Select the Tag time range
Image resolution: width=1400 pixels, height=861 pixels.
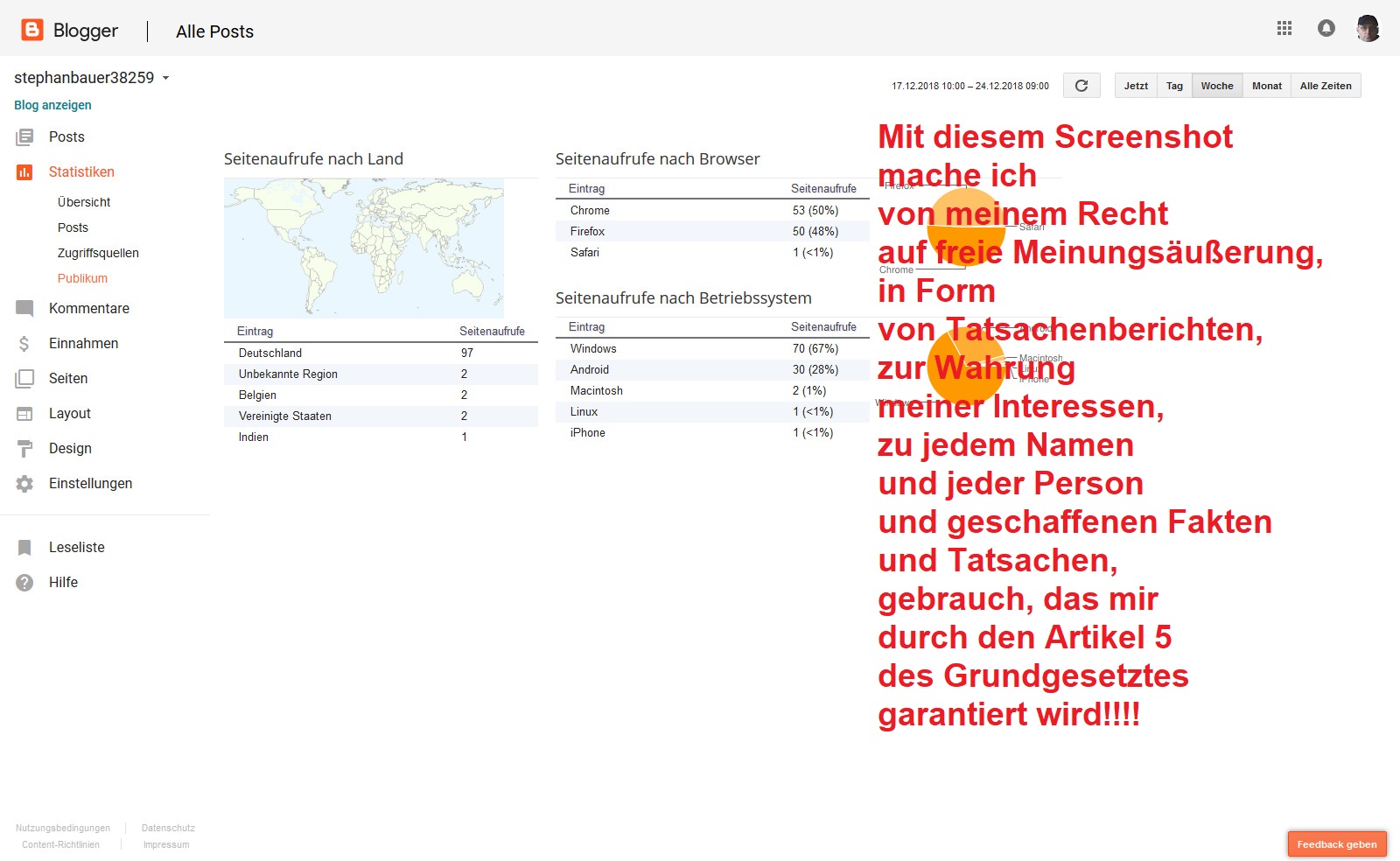pos(1174,86)
